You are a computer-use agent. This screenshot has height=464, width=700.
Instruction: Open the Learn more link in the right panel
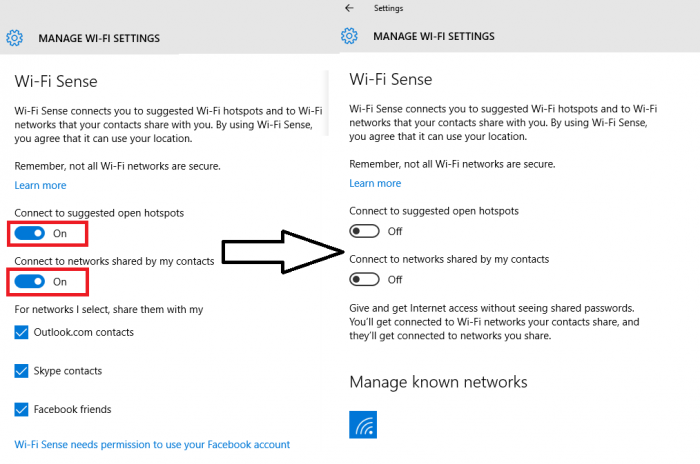375,184
